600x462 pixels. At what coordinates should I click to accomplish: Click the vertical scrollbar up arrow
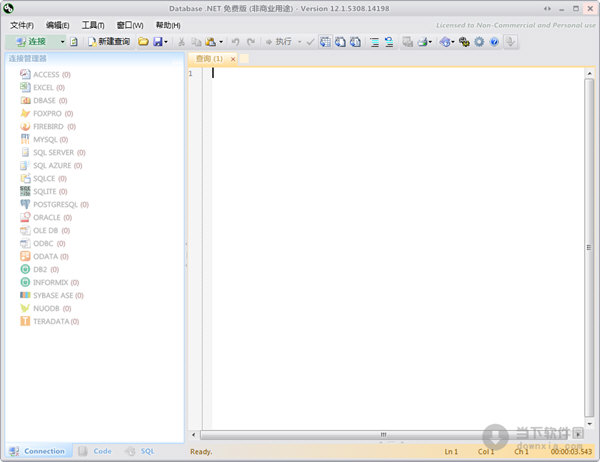pos(589,73)
